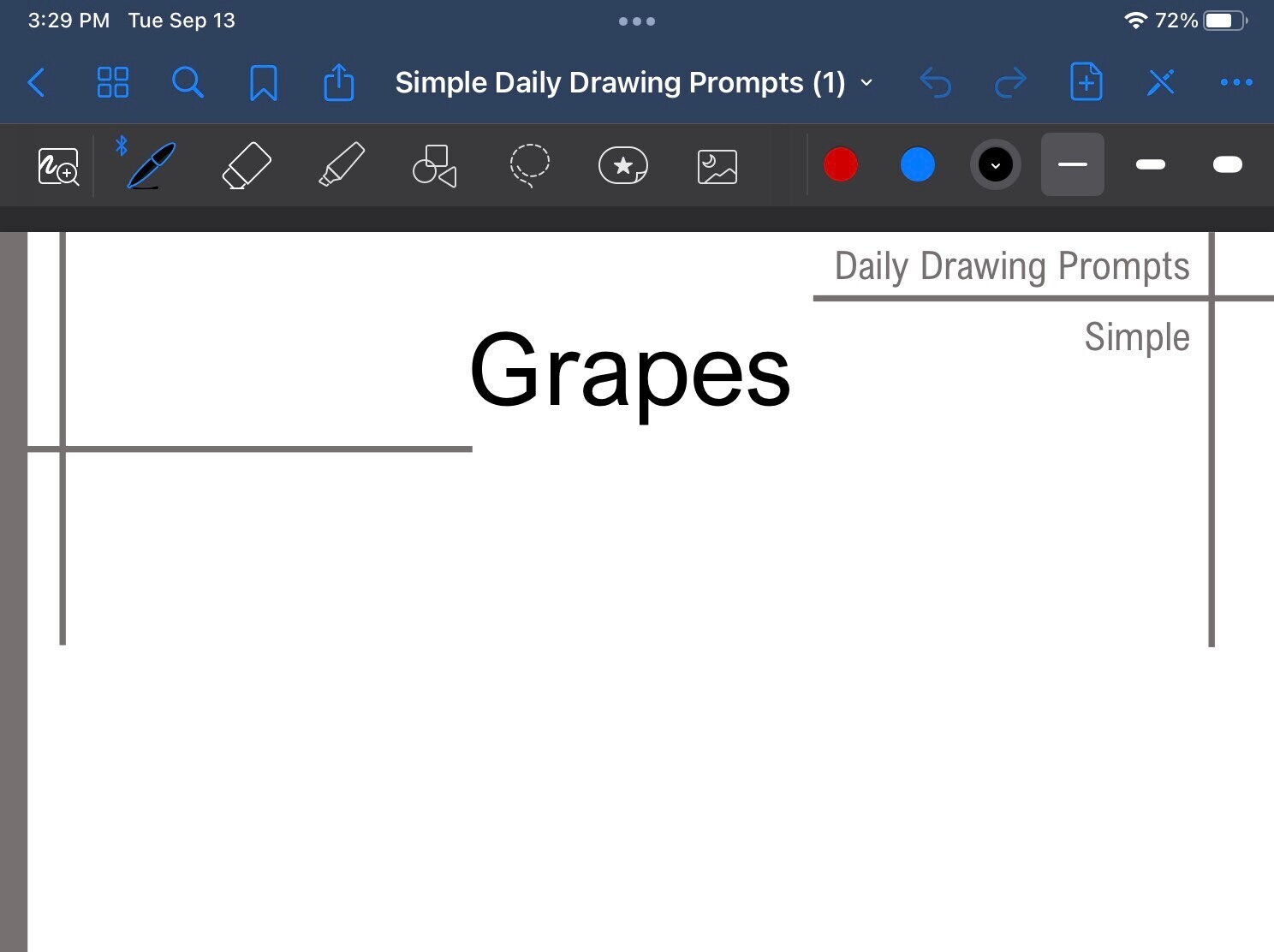Select the Image insertion tool
This screenshot has height=952, width=1274.
[x=717, y=164]
